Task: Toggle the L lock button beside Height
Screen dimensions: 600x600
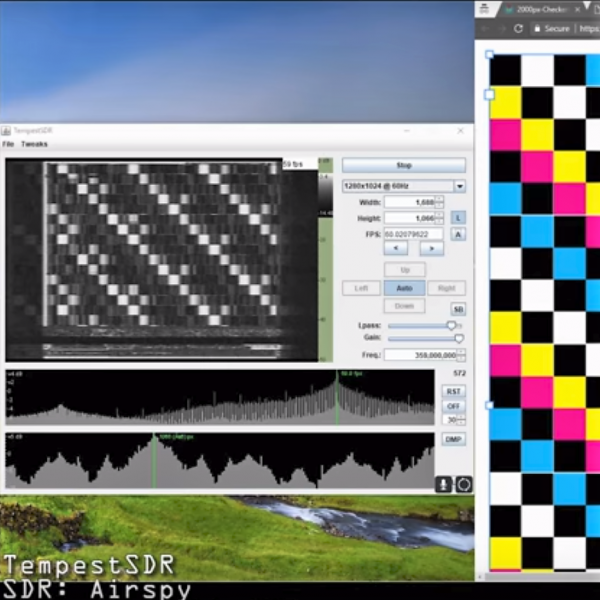Action: [458, 218]
